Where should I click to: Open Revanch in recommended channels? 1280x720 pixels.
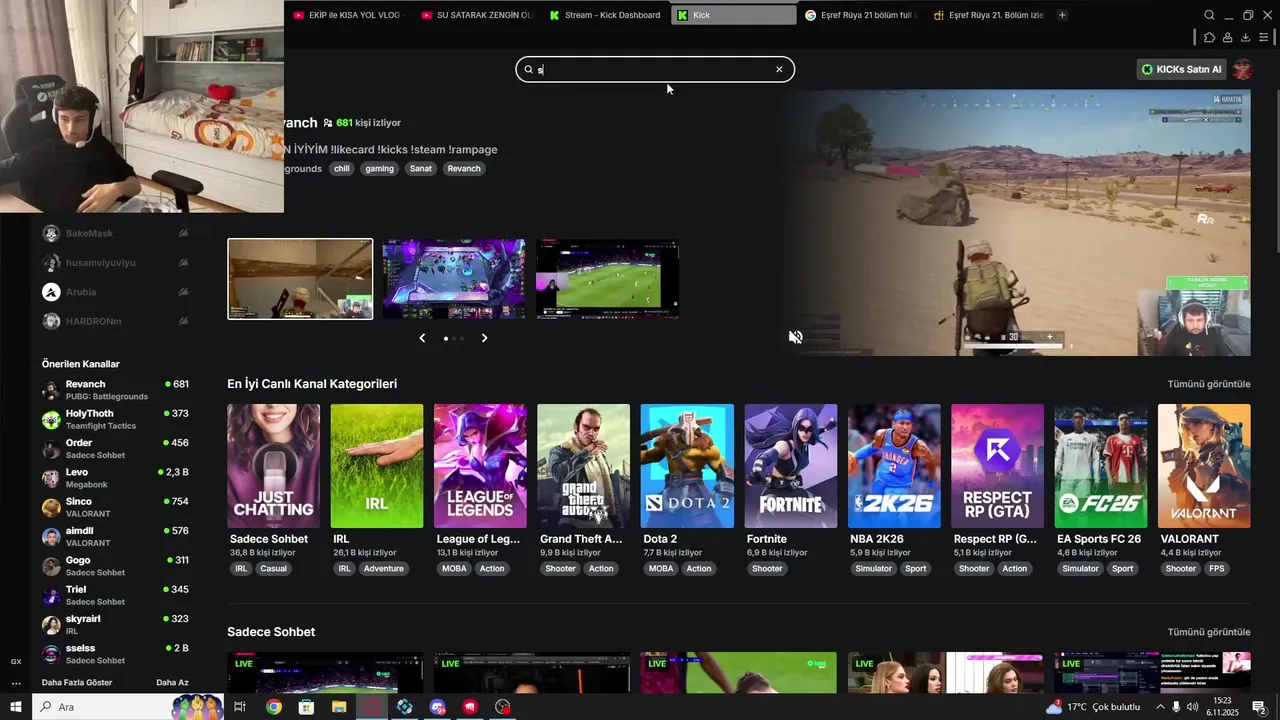coord(115,390)
